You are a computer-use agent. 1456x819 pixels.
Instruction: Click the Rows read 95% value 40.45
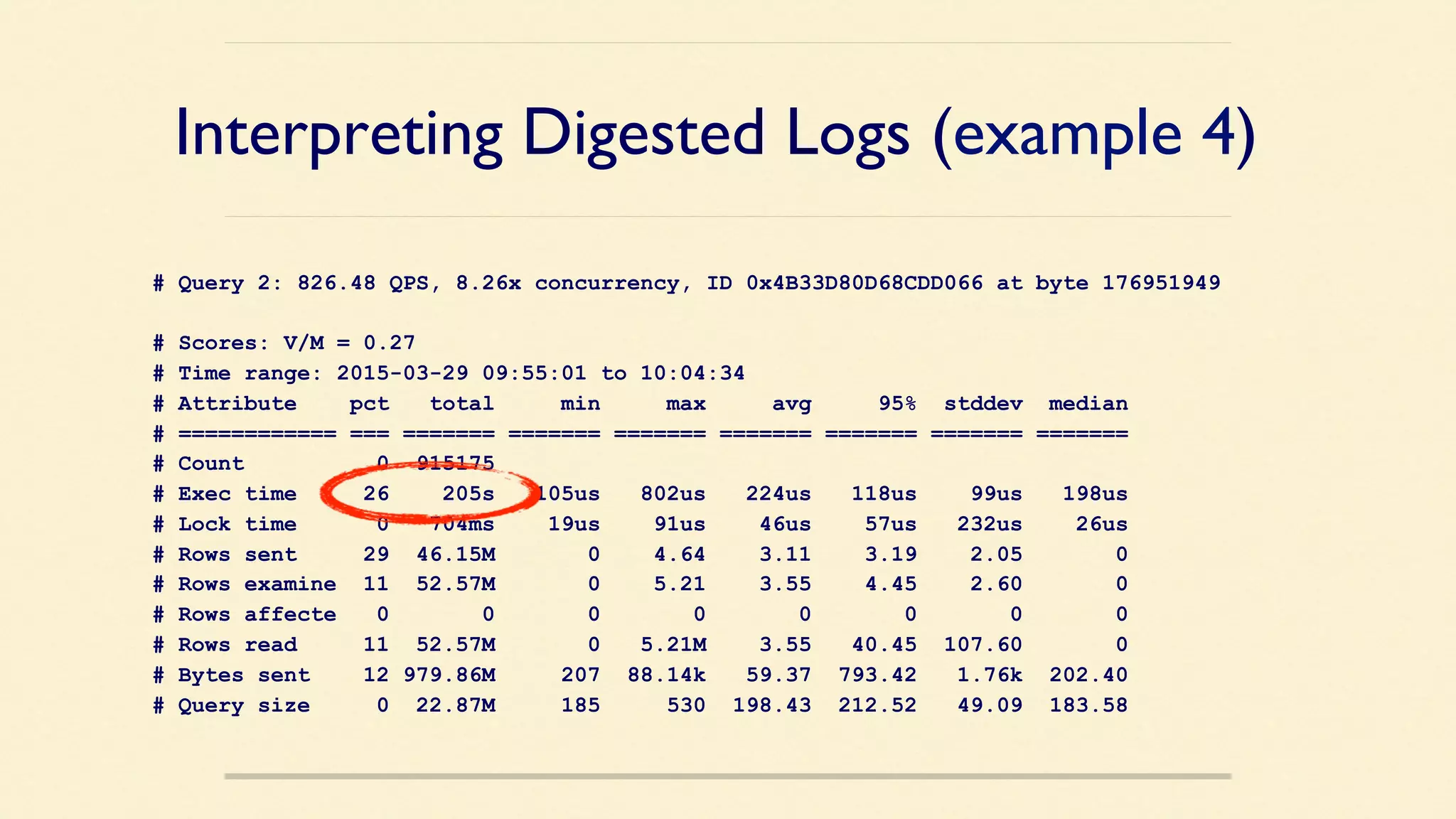884,644
